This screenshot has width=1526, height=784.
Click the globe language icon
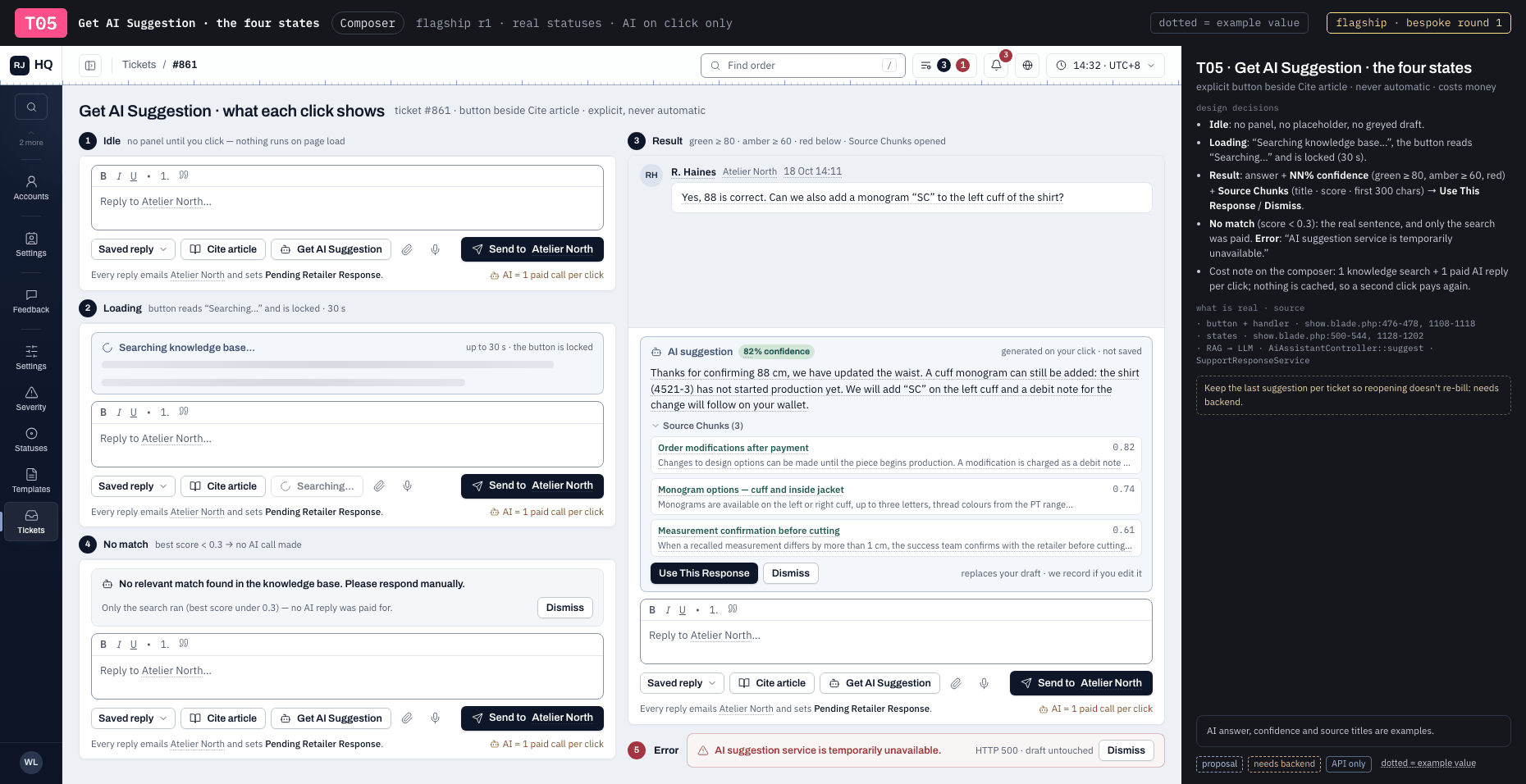pyautogui.click(x=1027, y=65)
